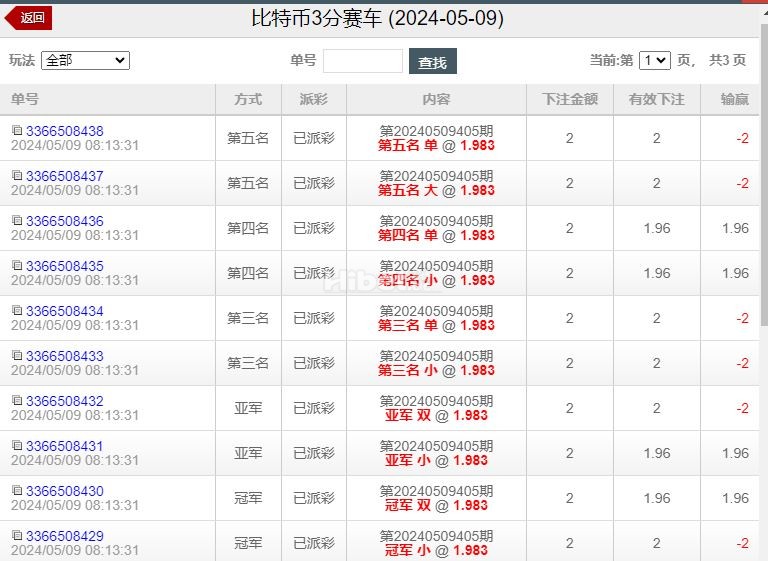Click the vertical scrollbar thumb on right
This screenshot has height=561, width=768.
point(764,174)
